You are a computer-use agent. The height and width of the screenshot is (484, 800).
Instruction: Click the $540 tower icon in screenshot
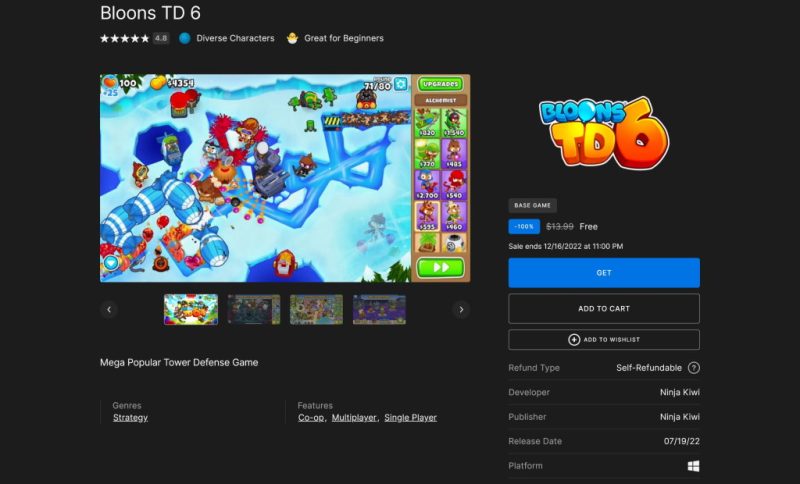(454, 185)
